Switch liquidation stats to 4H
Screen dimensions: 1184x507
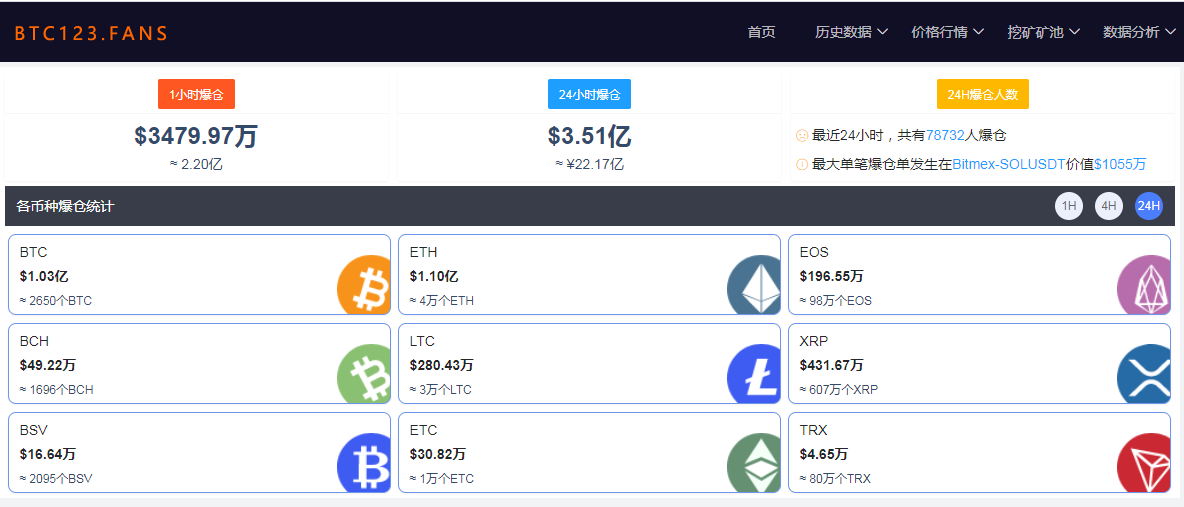[1109, 206]
